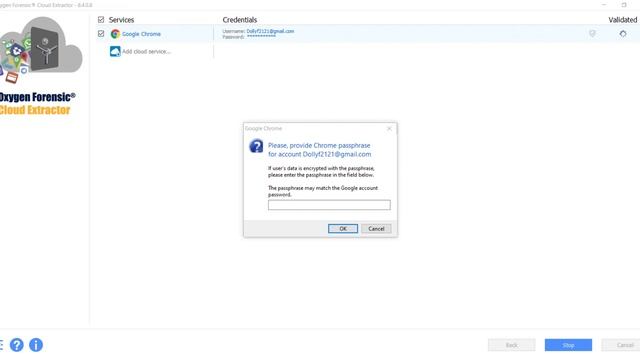
Task: Open the blue information icon
Action: (36, 345)
